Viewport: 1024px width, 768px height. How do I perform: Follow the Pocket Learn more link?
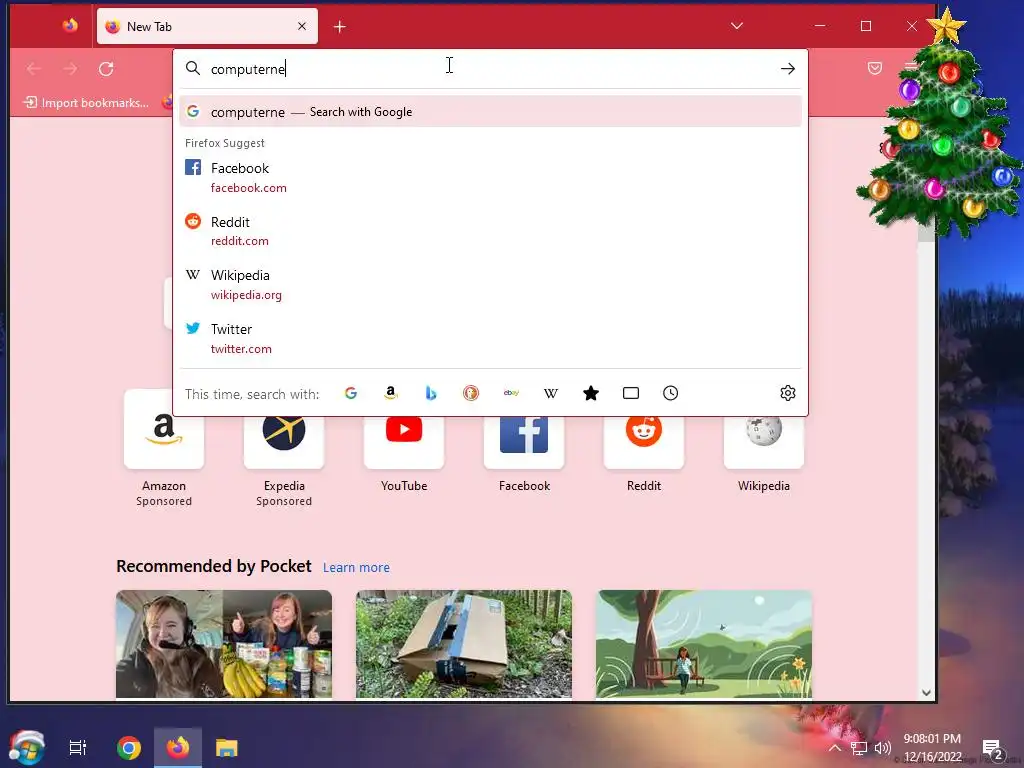(x=356, y=568)
